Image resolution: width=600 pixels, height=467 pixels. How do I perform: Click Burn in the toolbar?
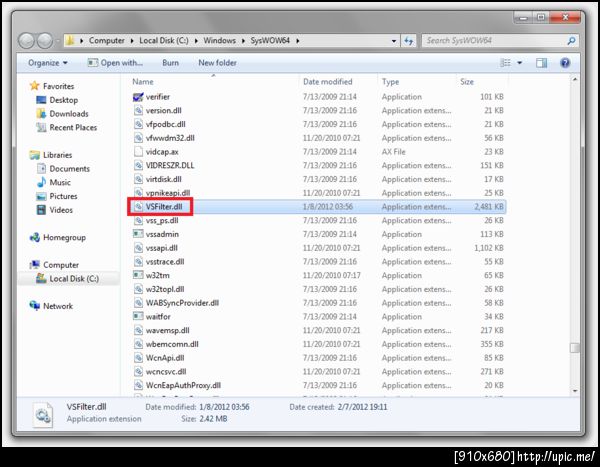(x=170, y=63)
